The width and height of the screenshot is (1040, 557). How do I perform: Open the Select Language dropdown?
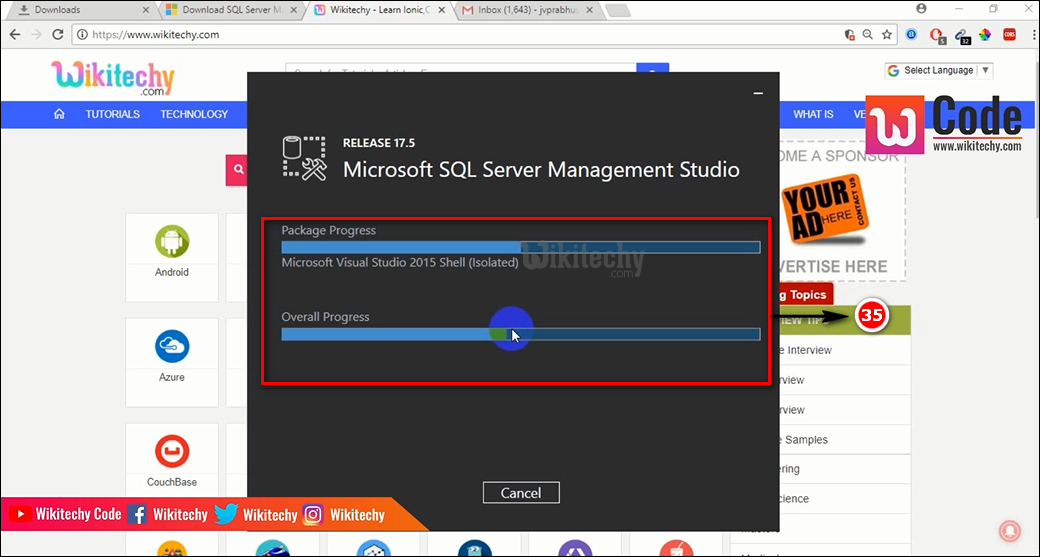tap(938, 70)
